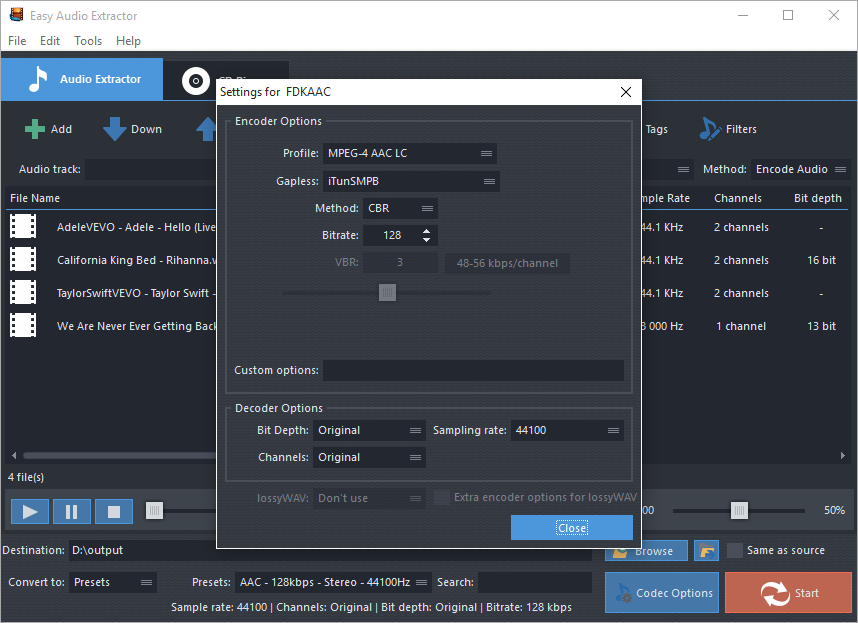Viewport: 858px width, 623px height.
Task: Stop audio playback
Action: 113,511
